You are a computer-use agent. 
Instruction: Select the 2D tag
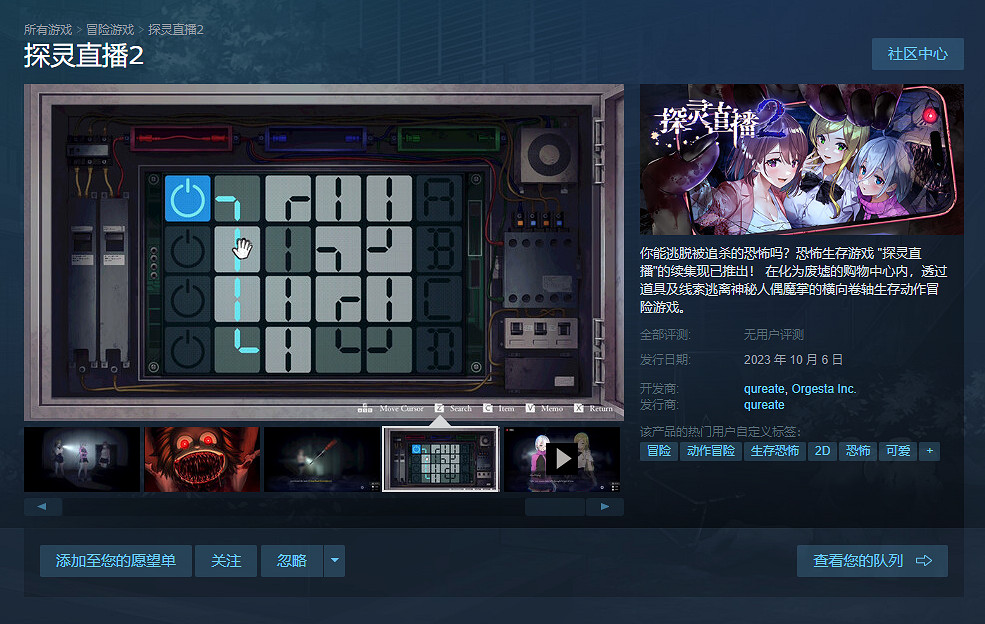click(x=824, y=451)
